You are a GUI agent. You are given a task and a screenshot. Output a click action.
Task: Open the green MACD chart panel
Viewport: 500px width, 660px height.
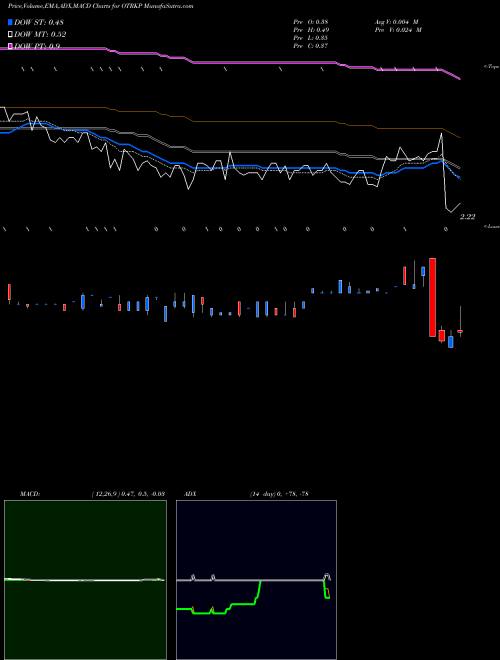coord(85,580)
